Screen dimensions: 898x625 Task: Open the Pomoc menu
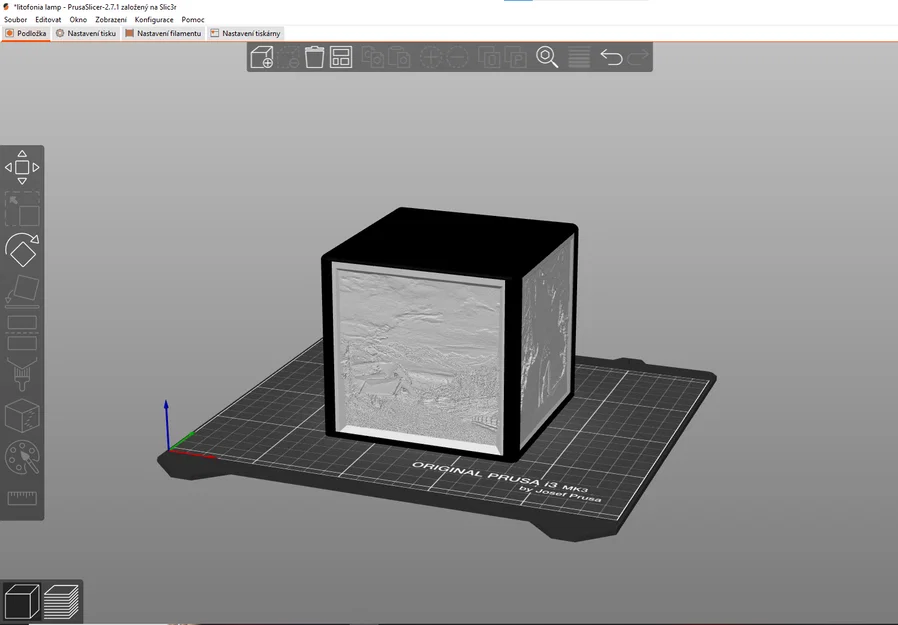point(192,19)
